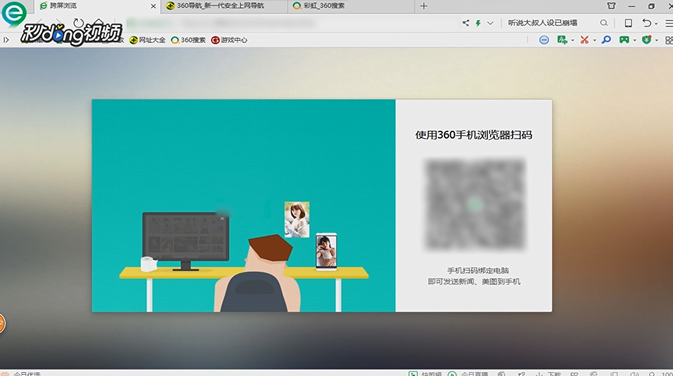Expand the bookmarks bar sidebar arrow
Viewport: 673px width, 376px height.
click(6, 40)
